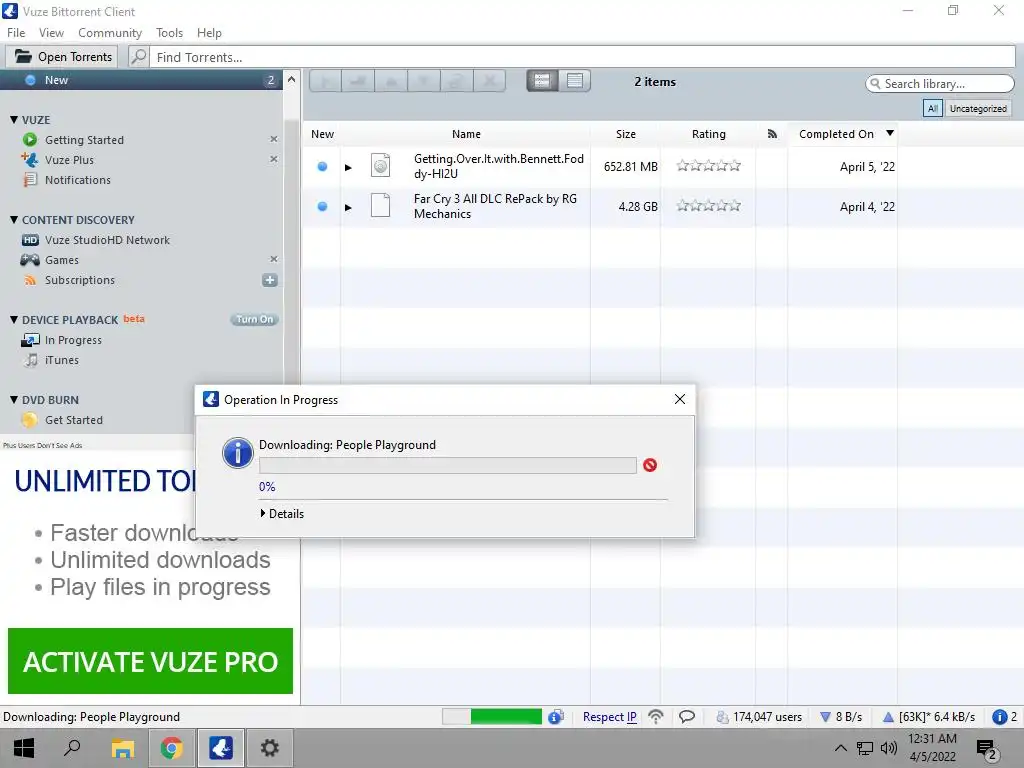
Task: Open Vuze StudioHD Network
Action: 107,240
